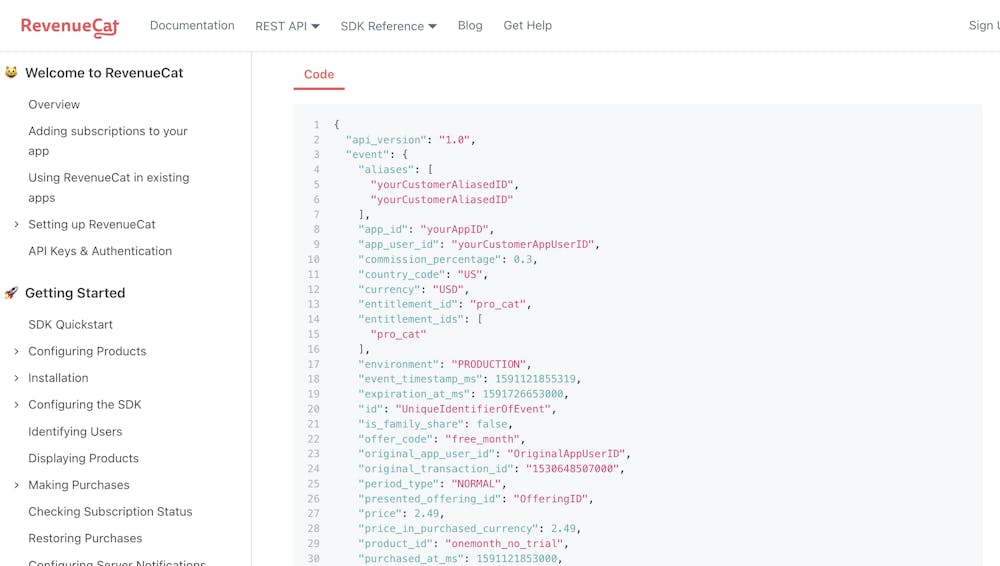Open the Configuring Products page
Screen dimensions: 1000x566
87,351
